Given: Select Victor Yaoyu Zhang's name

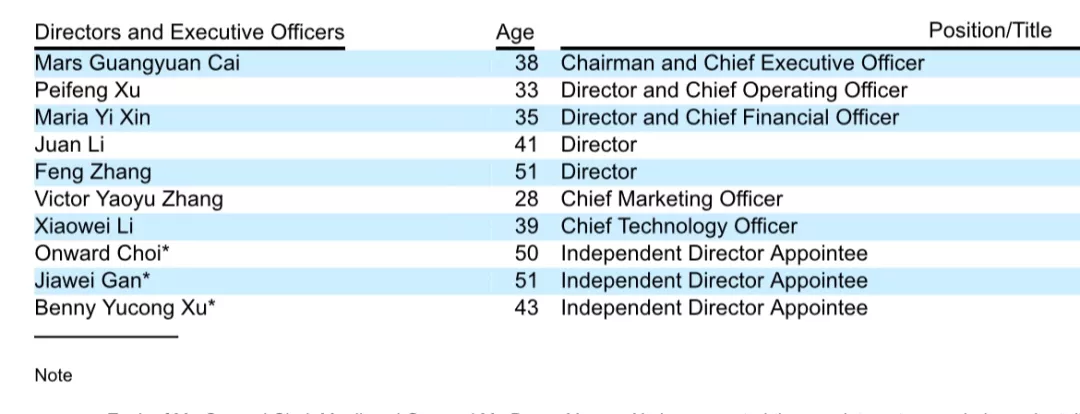Looking at the screenshot, I should pos(129,199).
